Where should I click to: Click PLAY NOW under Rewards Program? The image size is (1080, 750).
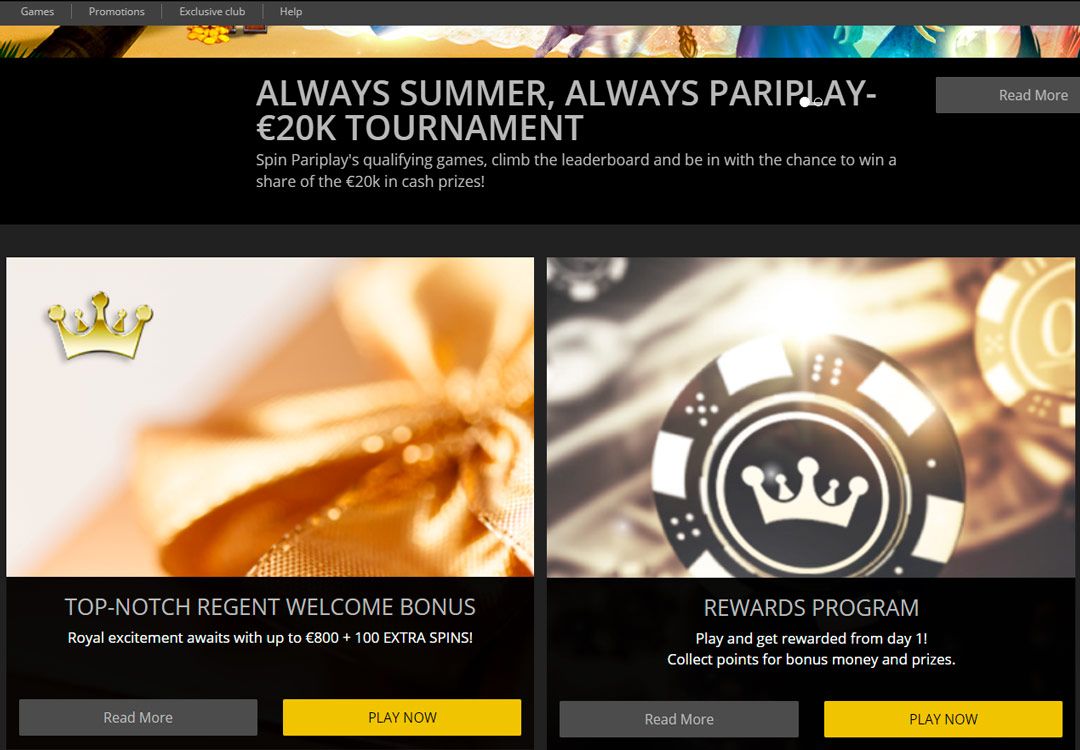click(944, 719)
